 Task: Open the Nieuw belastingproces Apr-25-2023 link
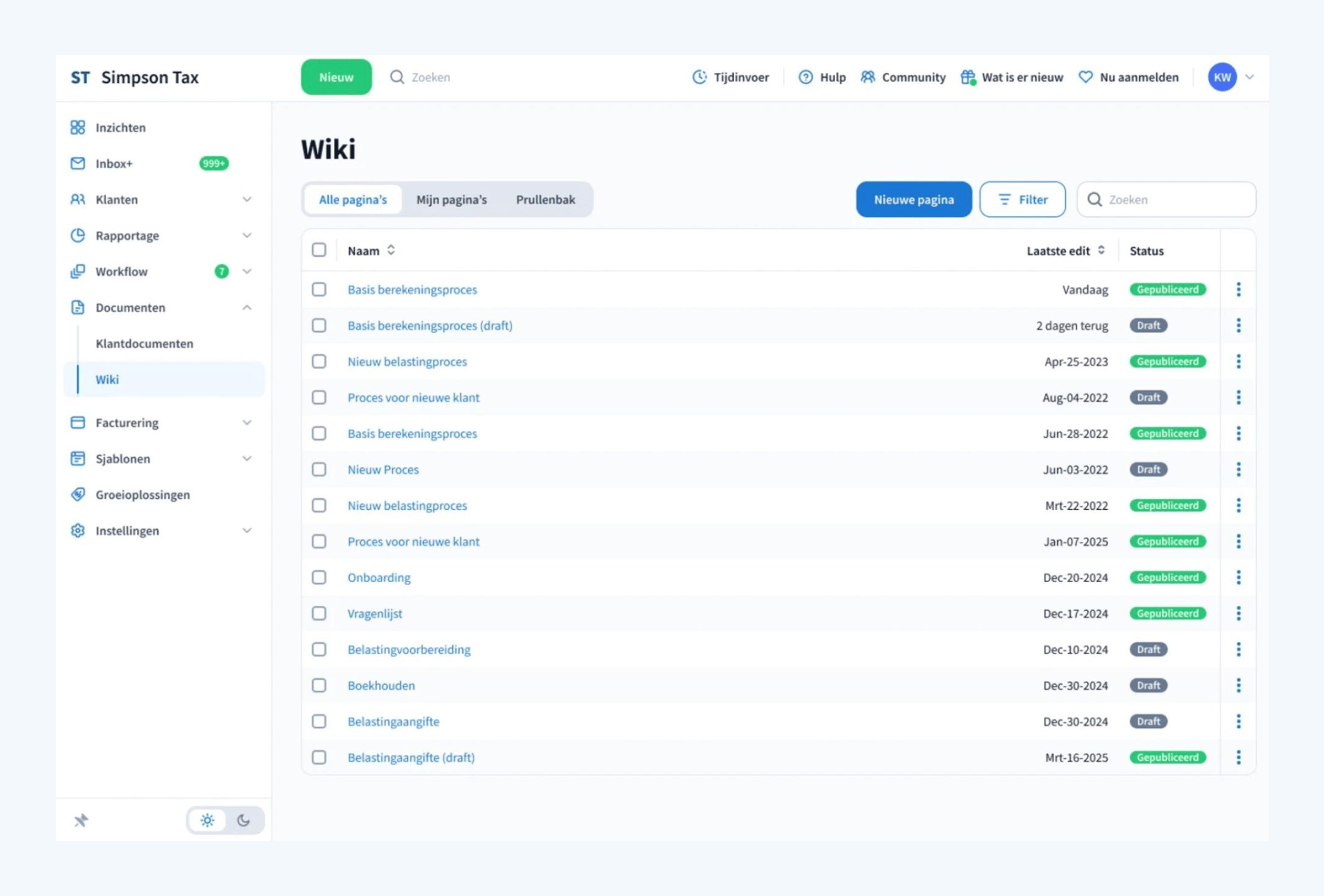click(x=407, y=361)
